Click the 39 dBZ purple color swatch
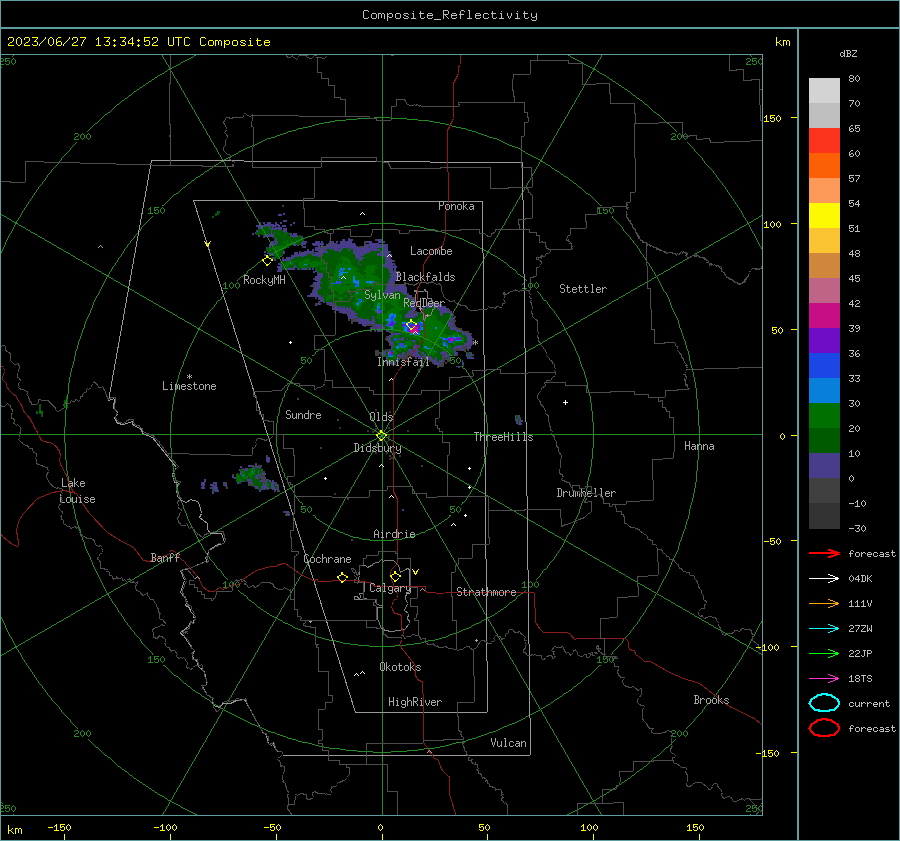 pos(824,340)
